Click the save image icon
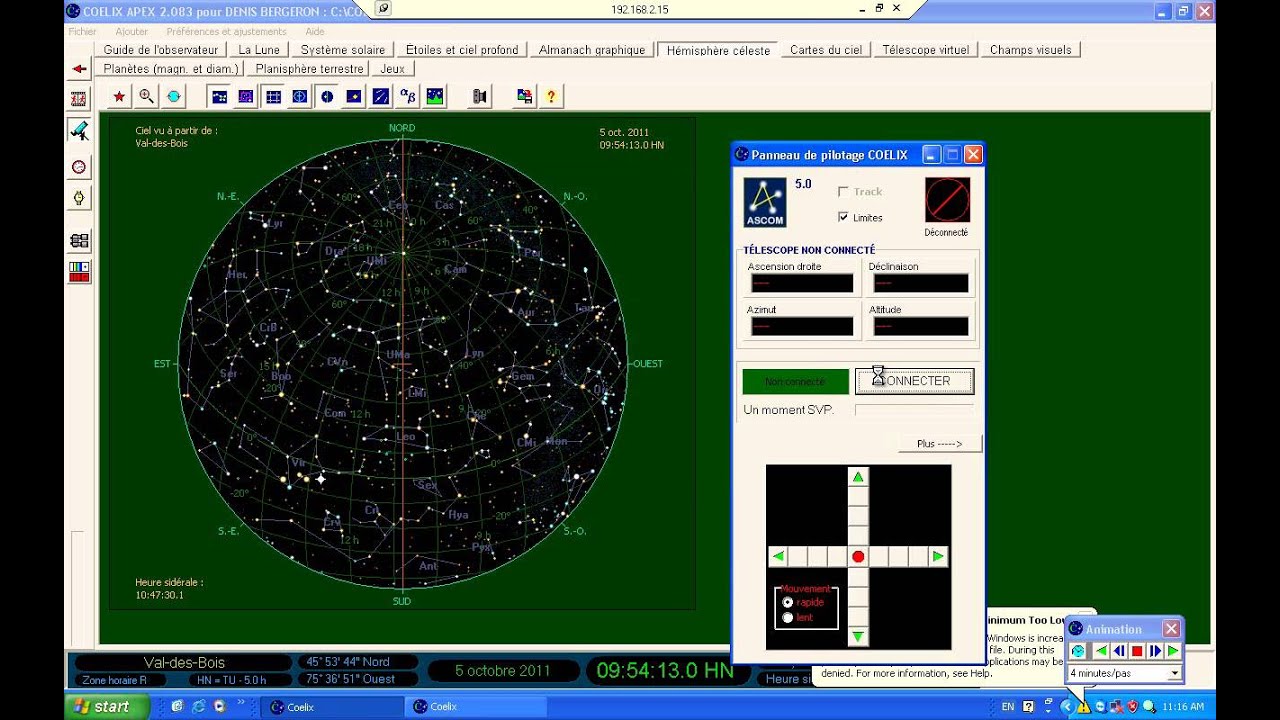 (x=524, y=96)
